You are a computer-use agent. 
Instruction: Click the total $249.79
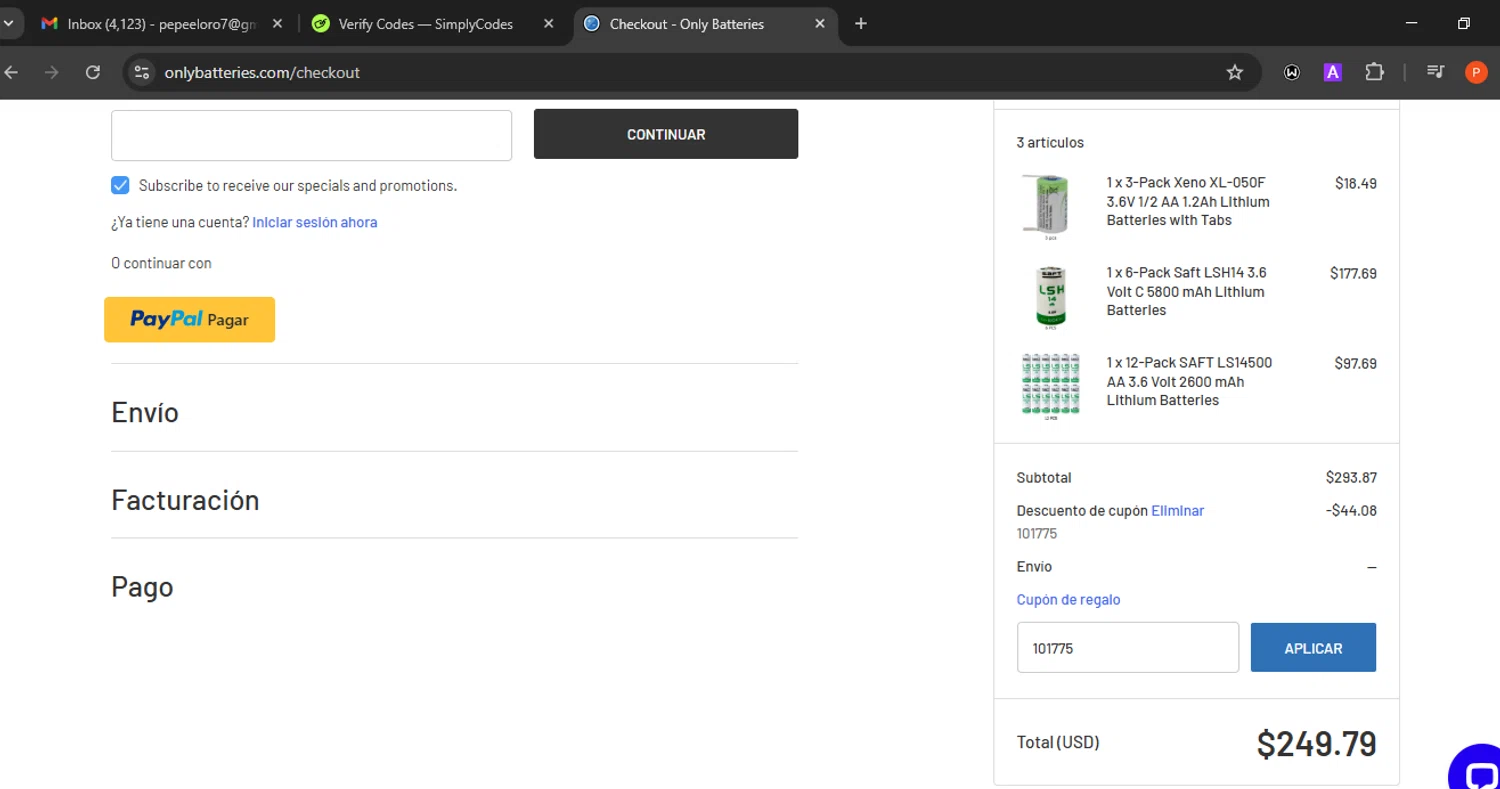[x=1317, y=744]
